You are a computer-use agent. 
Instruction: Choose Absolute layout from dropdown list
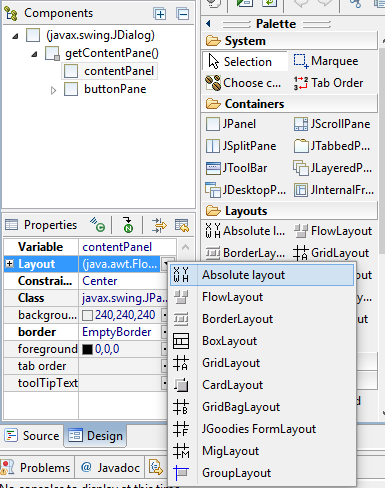pyautogui.click(x=262, y=275)
